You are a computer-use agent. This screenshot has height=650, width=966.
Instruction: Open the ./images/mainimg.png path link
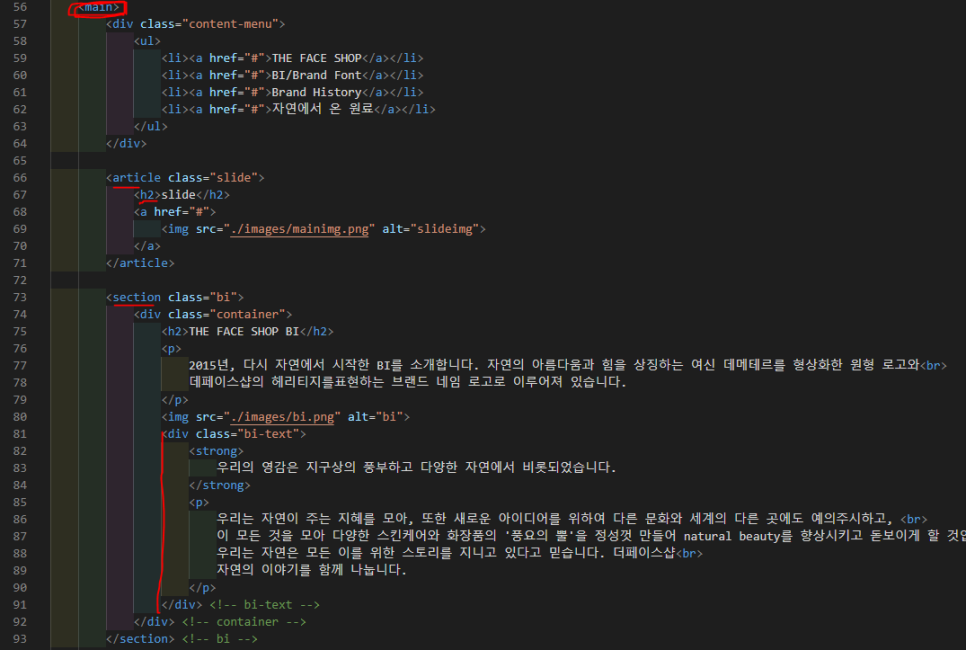[299, 229]
